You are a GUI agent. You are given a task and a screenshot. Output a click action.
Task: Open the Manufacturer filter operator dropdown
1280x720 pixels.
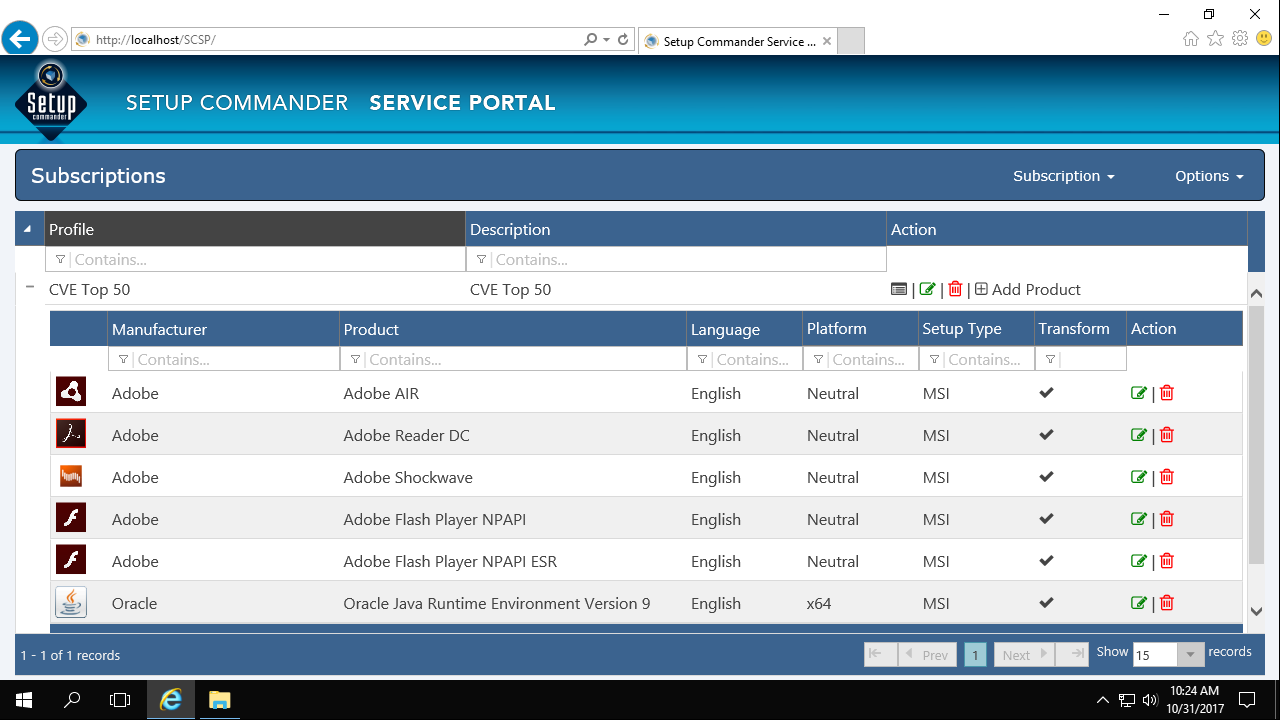click(x=123, y=359)
